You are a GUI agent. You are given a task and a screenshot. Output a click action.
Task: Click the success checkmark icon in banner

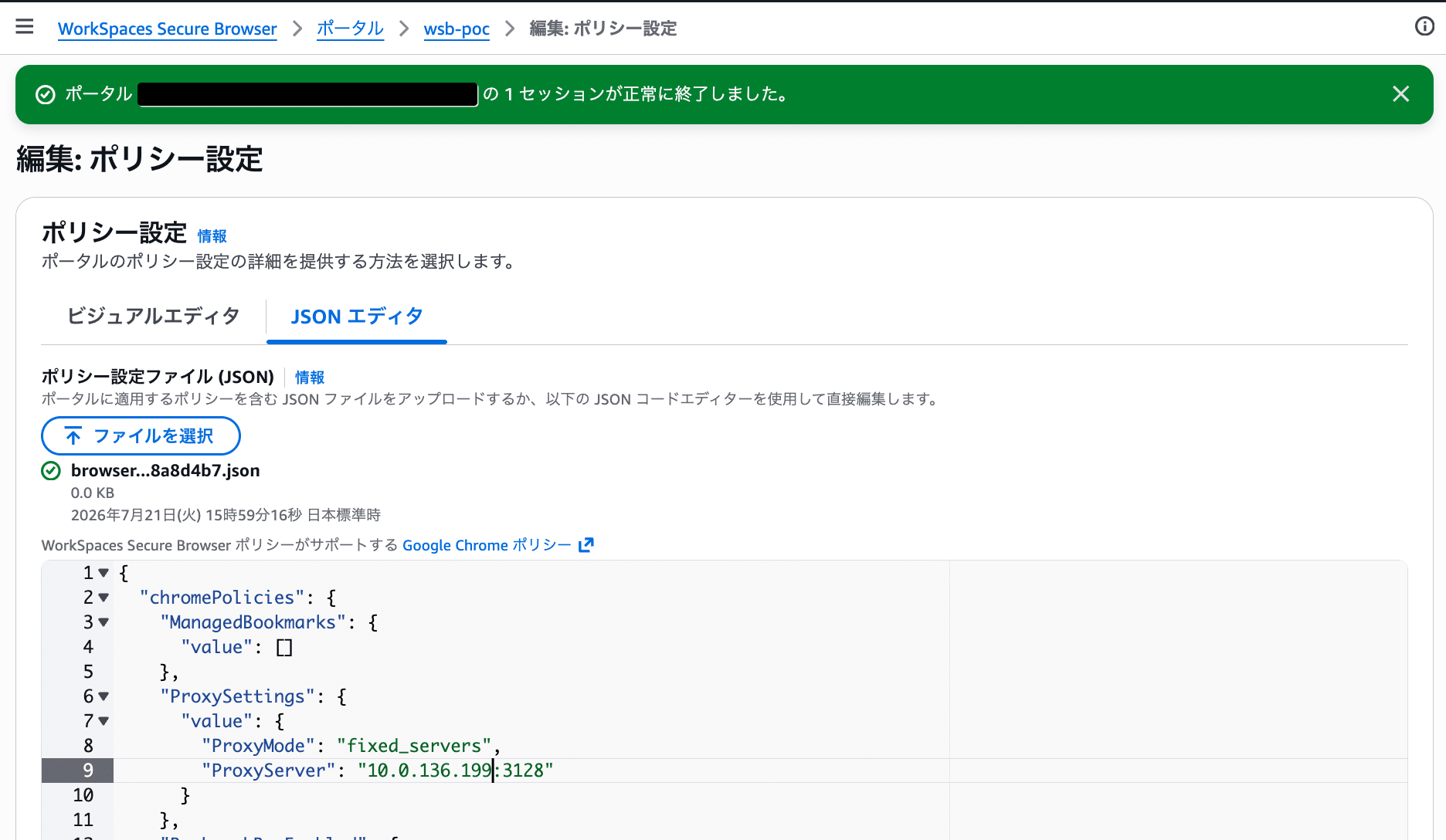pyautogui.click(x=46, y=94)
